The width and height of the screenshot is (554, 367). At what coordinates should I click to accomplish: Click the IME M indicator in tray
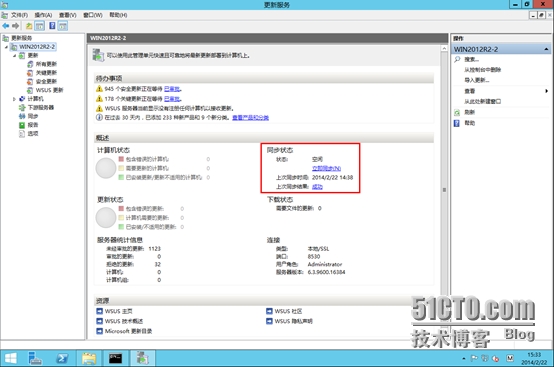coord(510,359)
